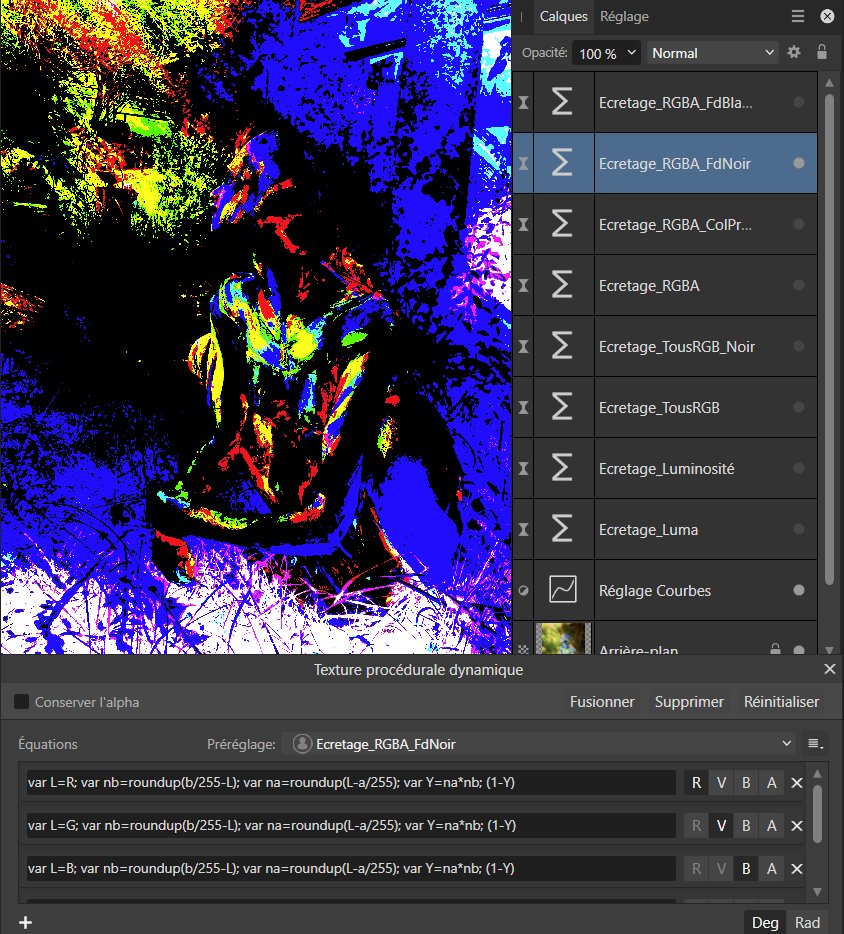Click the var L=R equation field
The height and width of the screenshot is (934, 844).
(x=351, y=783)
